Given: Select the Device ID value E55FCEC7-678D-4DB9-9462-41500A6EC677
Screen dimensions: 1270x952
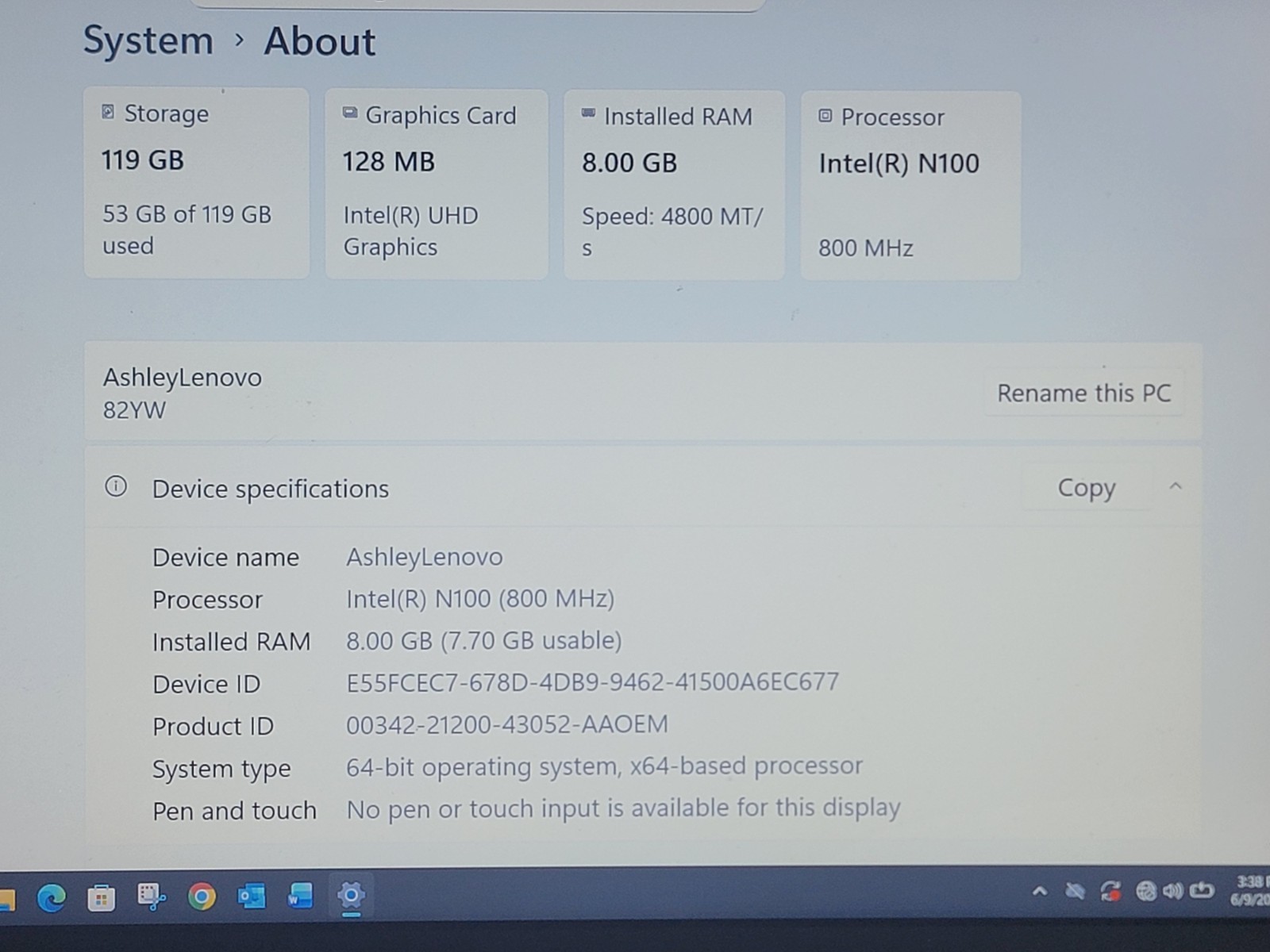Looking at the screenshot, I should pyautogui.click(x=592, y=682).
